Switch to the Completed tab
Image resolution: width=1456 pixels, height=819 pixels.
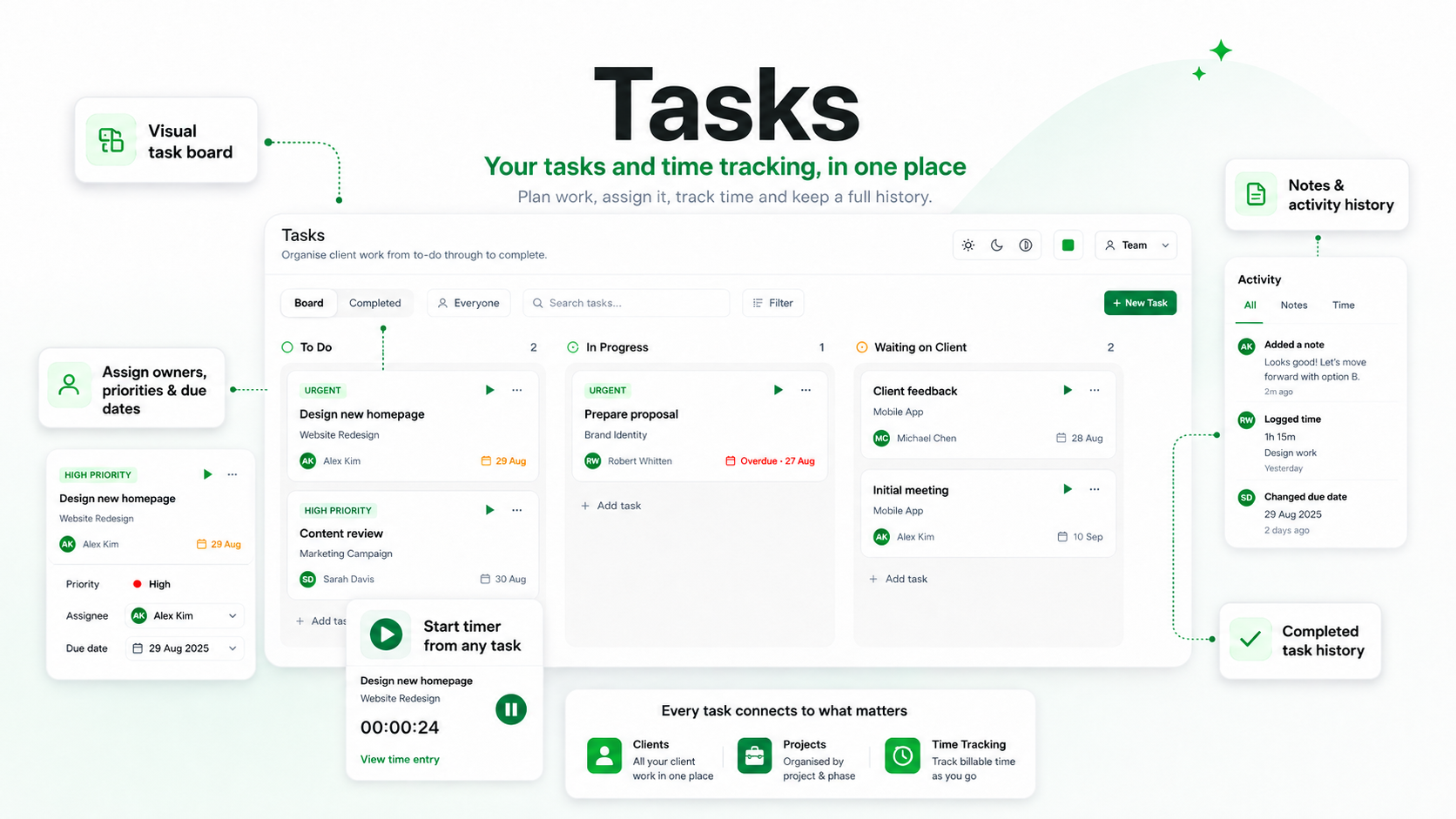(x=375, y=303)
